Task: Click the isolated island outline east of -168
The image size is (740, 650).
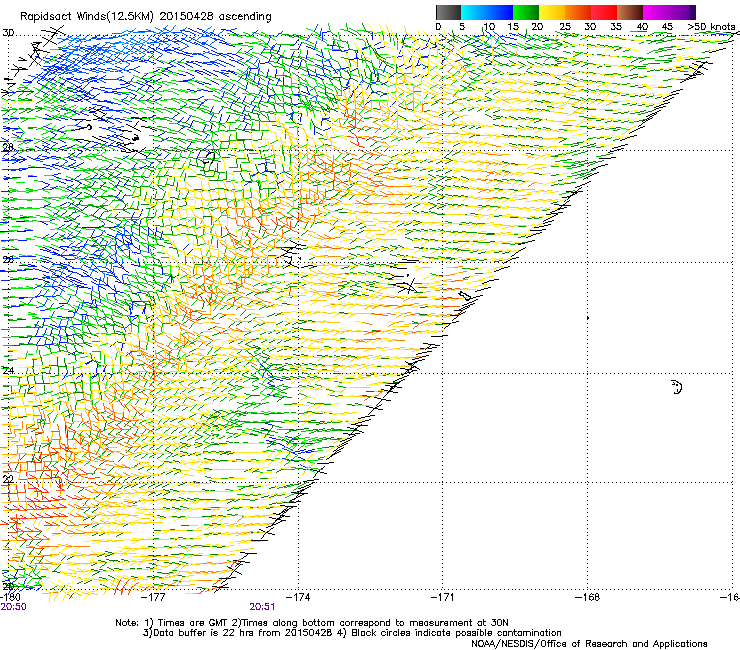Action: point(677,387)
